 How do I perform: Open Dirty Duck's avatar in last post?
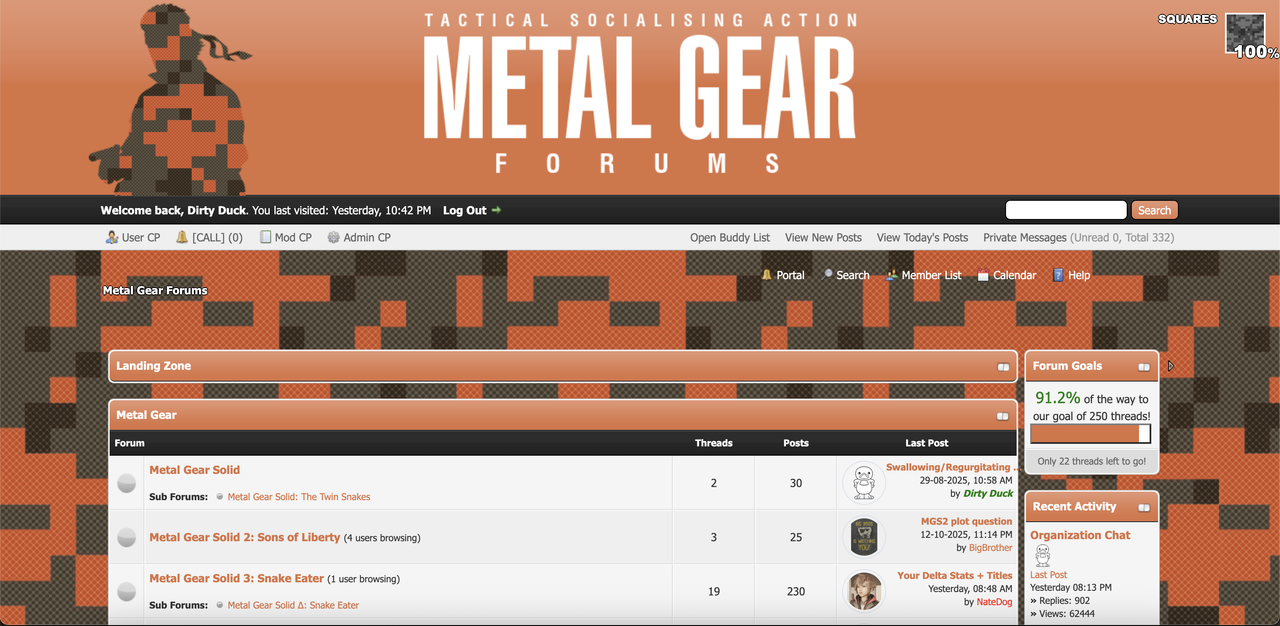(x=864, y=482)
